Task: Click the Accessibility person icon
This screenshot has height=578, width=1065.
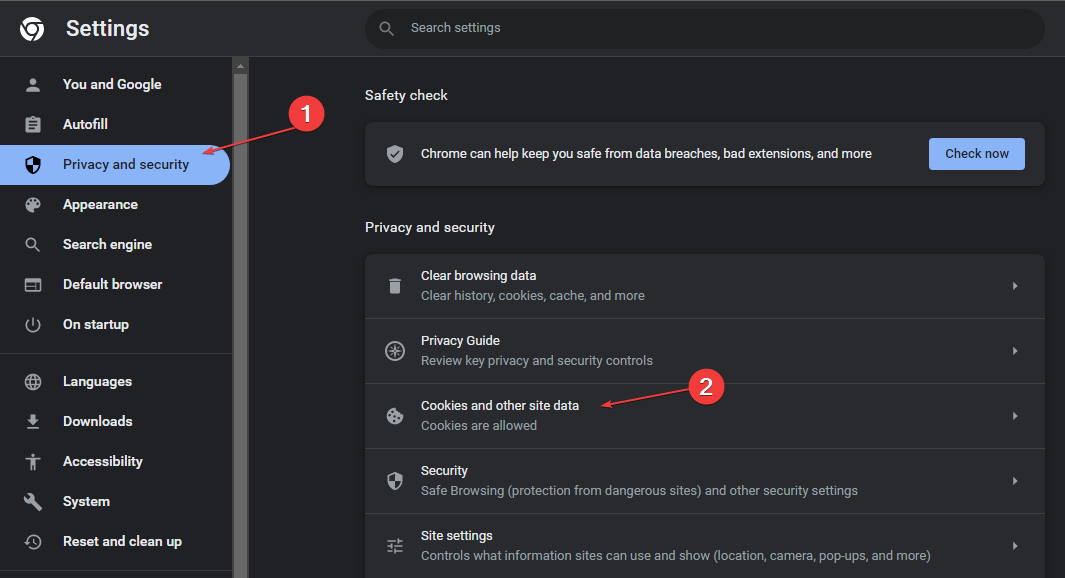Action: click(x=33, y=462)
